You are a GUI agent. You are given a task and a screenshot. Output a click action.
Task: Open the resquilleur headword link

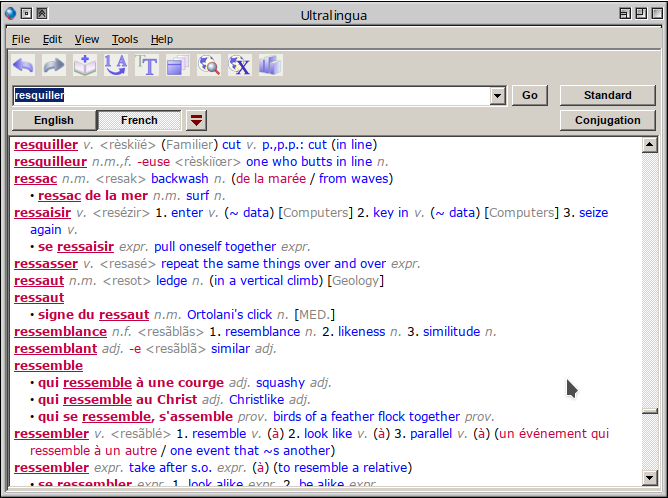[x=50, y=162]
